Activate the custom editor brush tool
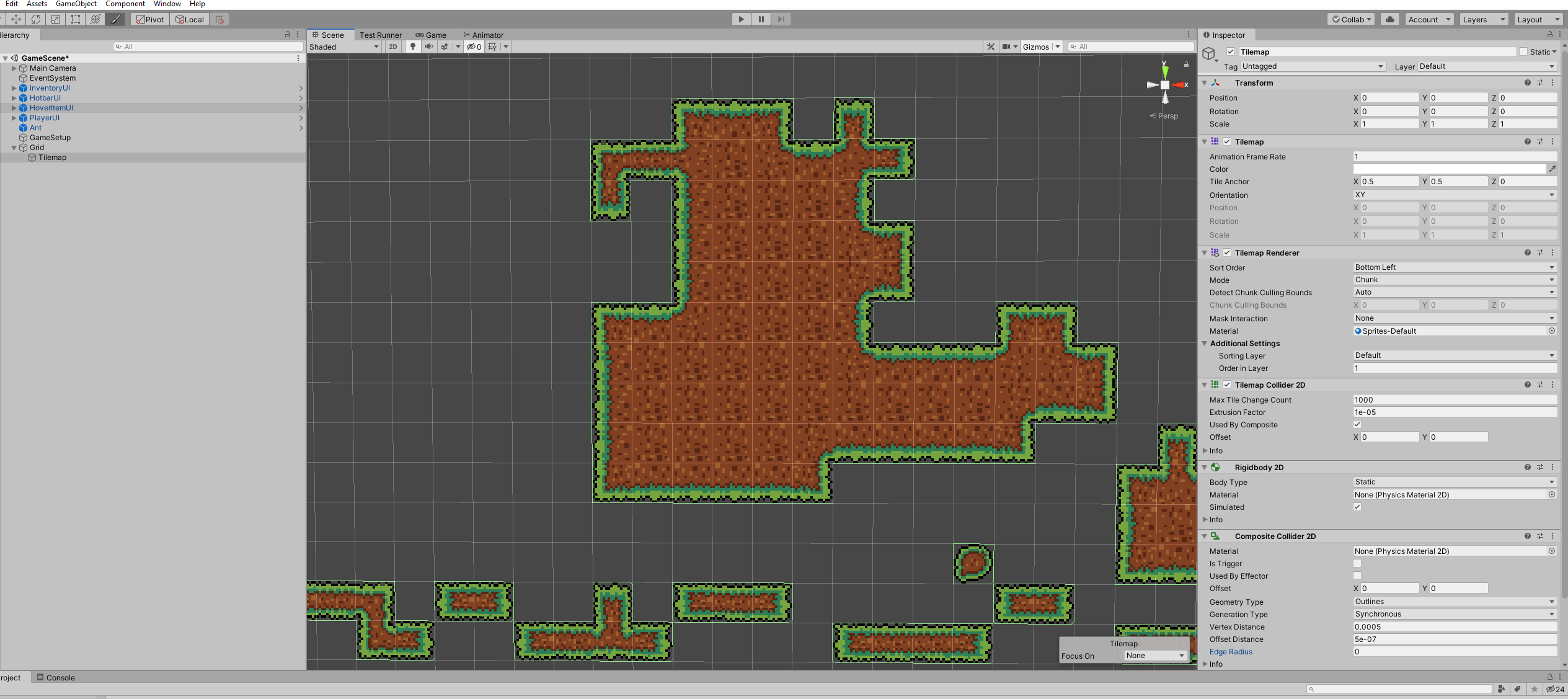The image size is (1568, 699). click(x=115, y=19)
